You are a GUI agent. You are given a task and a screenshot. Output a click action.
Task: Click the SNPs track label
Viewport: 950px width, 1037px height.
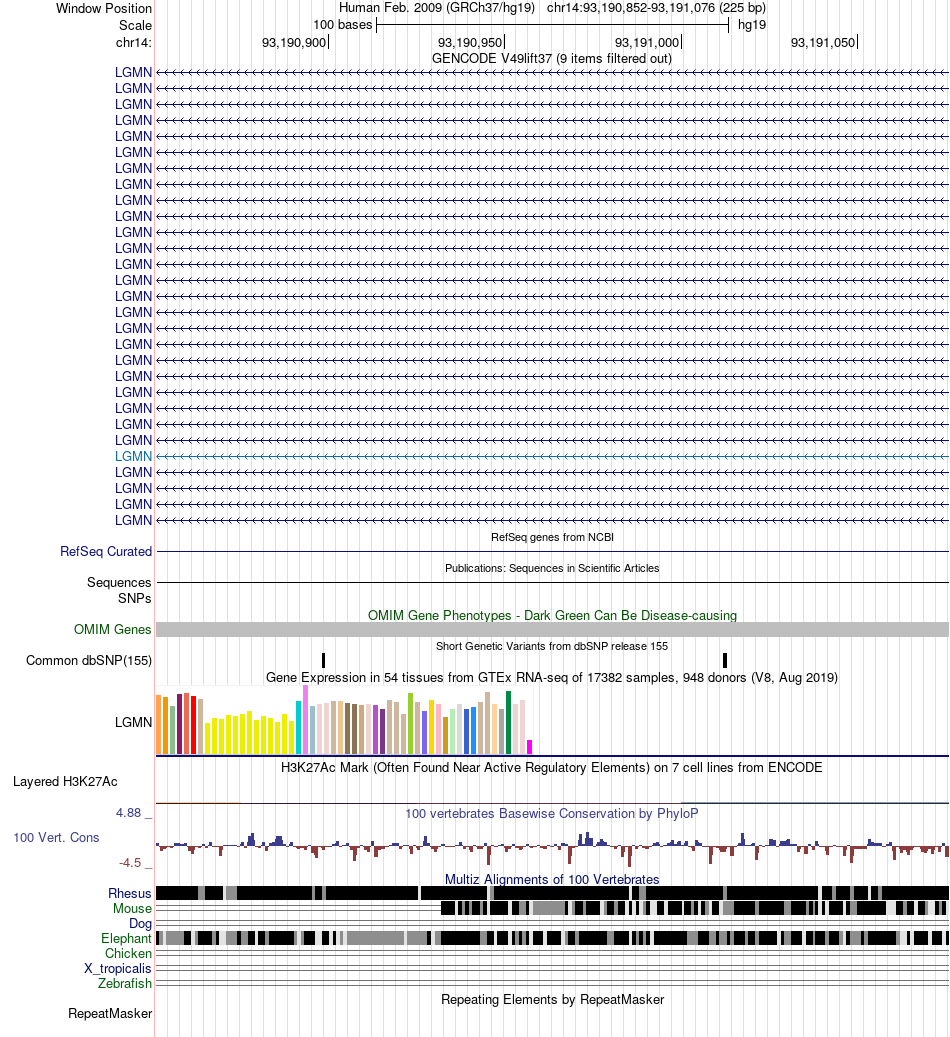pyautogui.click(x=135, y=599)
